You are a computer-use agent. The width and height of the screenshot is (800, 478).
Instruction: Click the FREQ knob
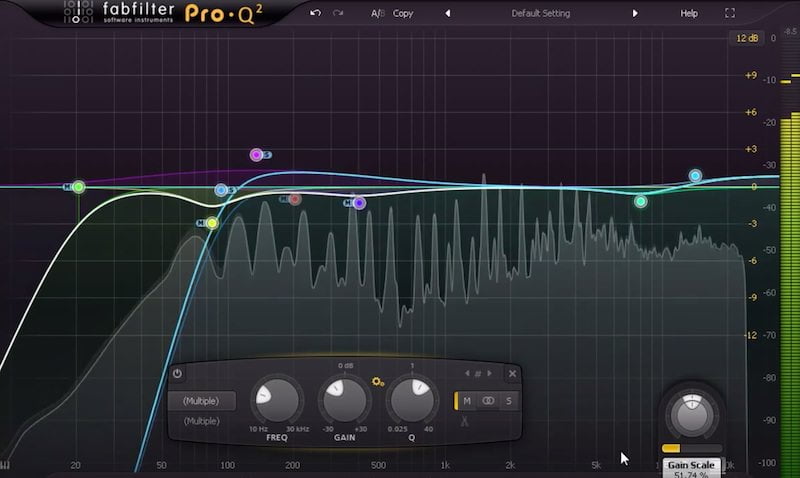pyautogui.click(x=277, y=400)
